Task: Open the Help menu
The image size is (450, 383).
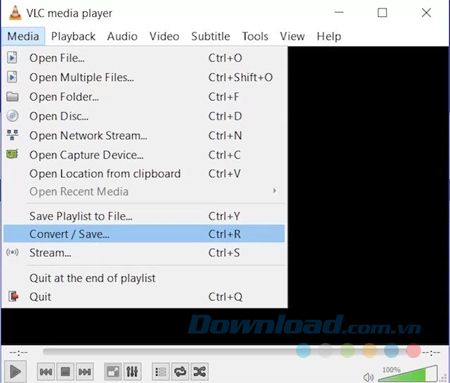Action: (329, 36)
